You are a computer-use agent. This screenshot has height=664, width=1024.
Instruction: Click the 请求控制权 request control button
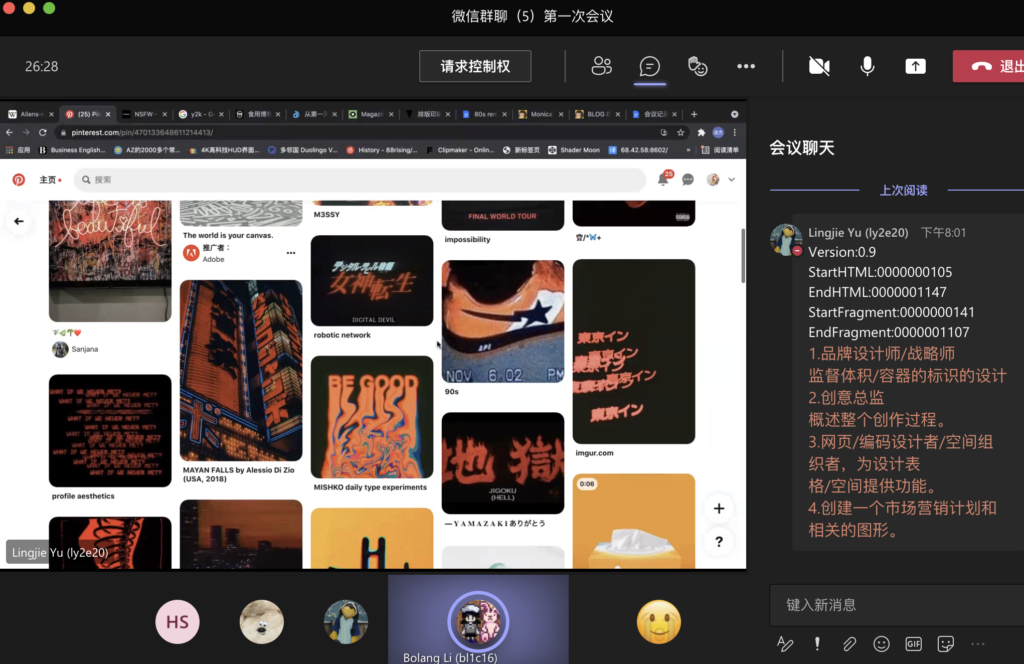pyautogui.click(x=475, y=66)
